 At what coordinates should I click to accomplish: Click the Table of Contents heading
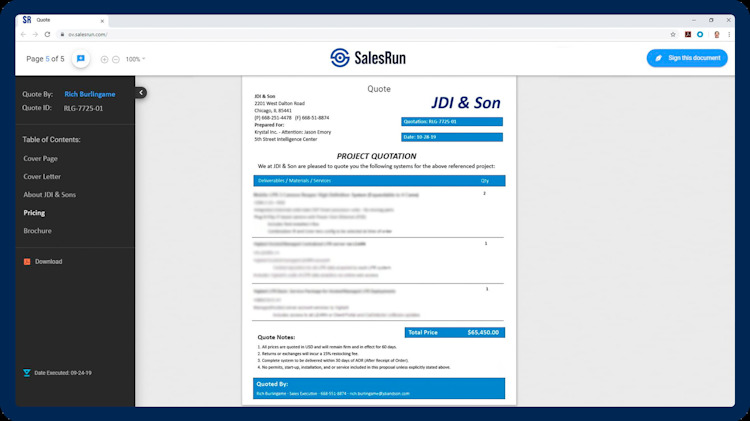click(51, 140)
